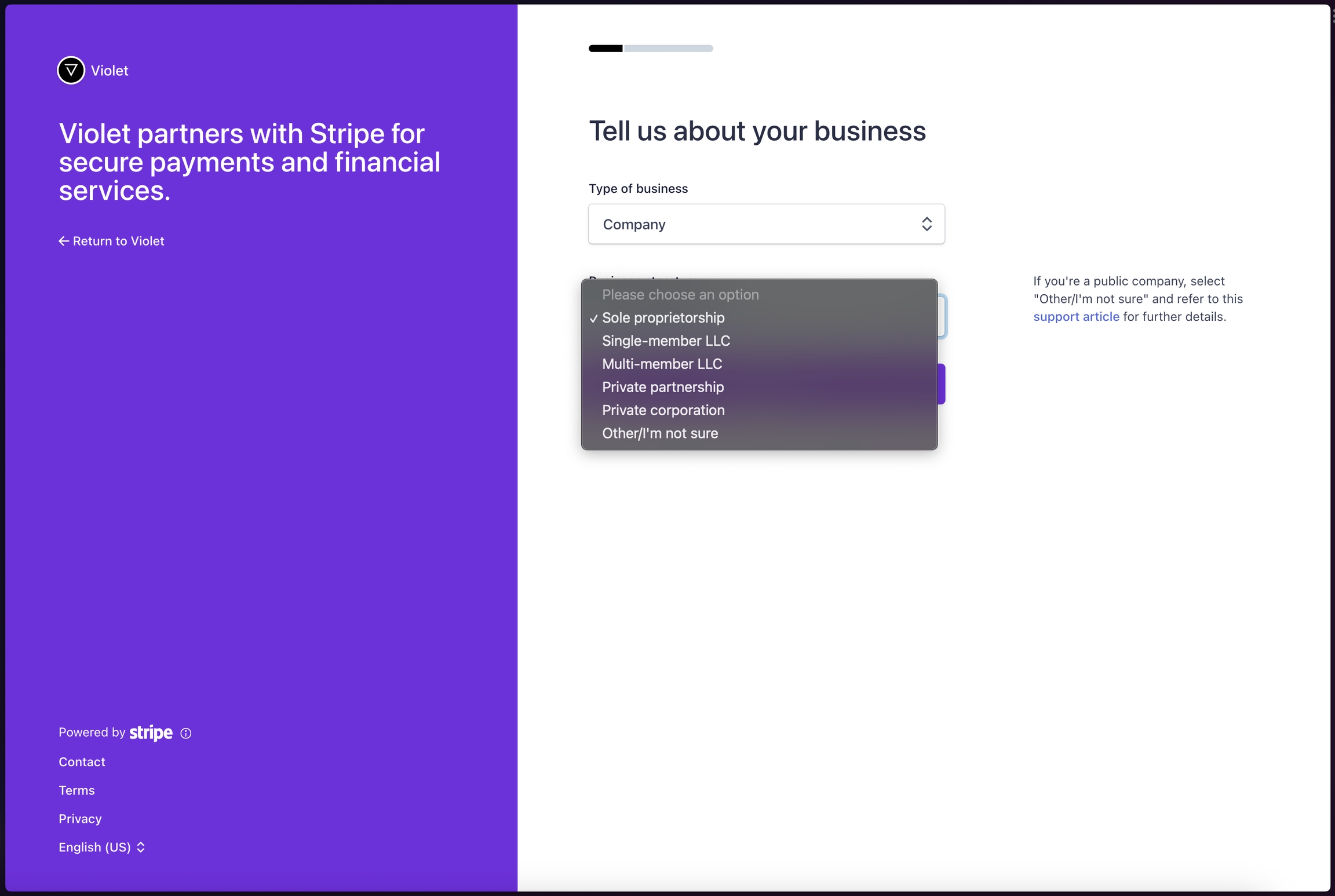Image resolution: width=1335 pixels, height=896 pixels.
Task: Select Sole proprietorship option
Action: [x=663, y=318]
